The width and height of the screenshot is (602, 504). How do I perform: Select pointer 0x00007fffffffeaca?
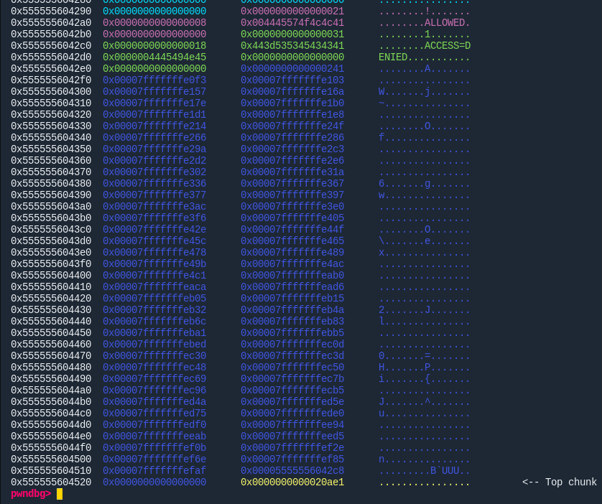pos(154,287)
